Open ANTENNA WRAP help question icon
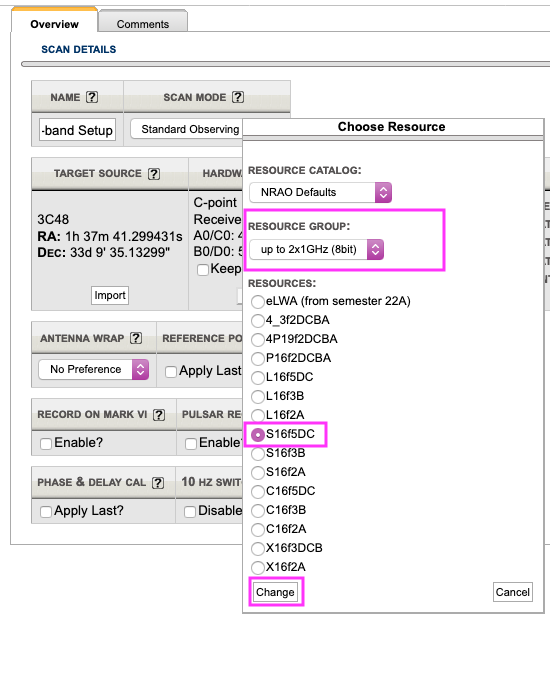550x677 pixels. (136, 338)
